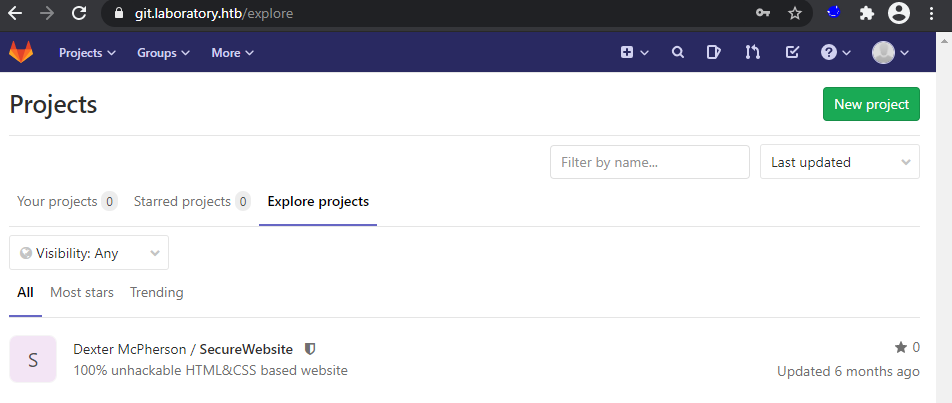Expand the Groups navbar dropdown
The image size is (952, 403).
coord(163,53)
